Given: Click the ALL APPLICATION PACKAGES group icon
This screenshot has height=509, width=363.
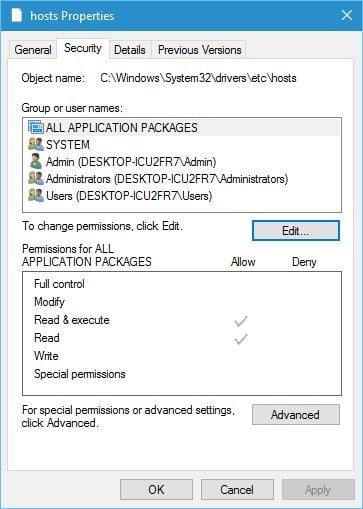Looking at the screenshot, I should [36, 128].
